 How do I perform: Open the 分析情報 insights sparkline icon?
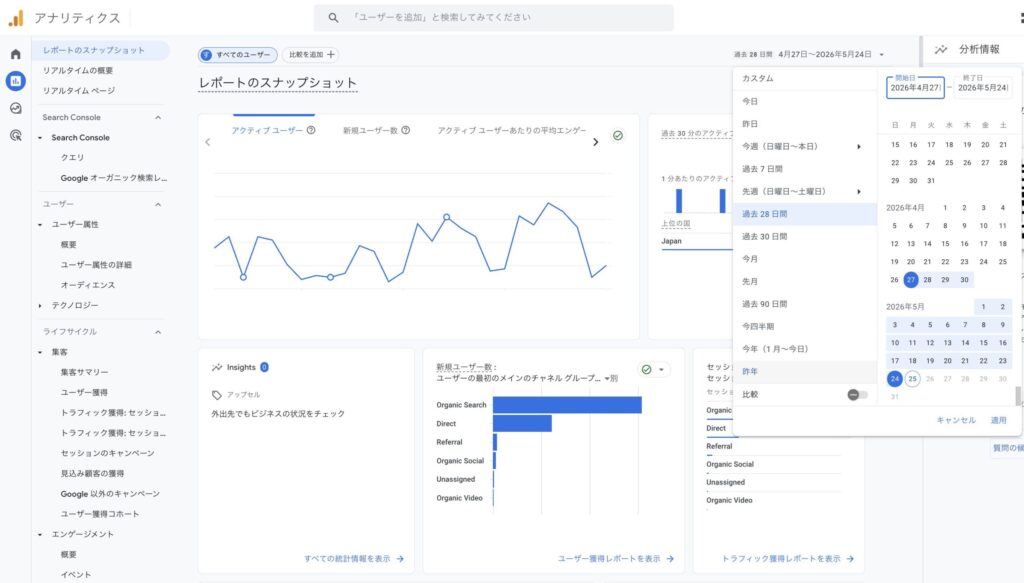click(x=940, y=50)
